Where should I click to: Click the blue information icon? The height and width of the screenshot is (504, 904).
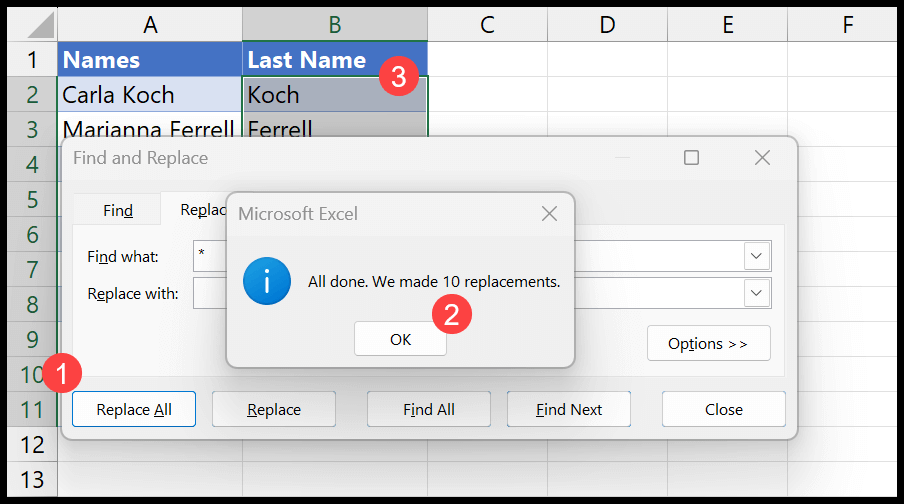267,281
